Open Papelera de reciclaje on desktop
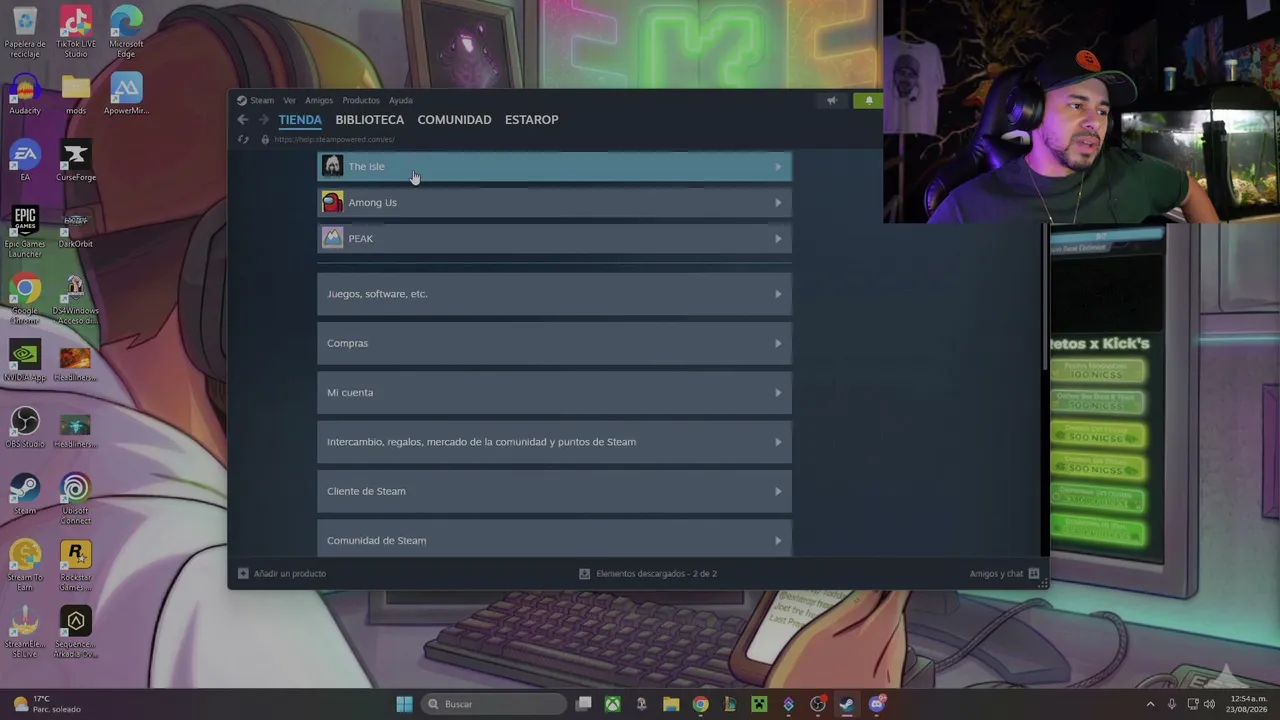Image resolution: width=1280 pixels, height=720 pixels. tap(25, 32)
